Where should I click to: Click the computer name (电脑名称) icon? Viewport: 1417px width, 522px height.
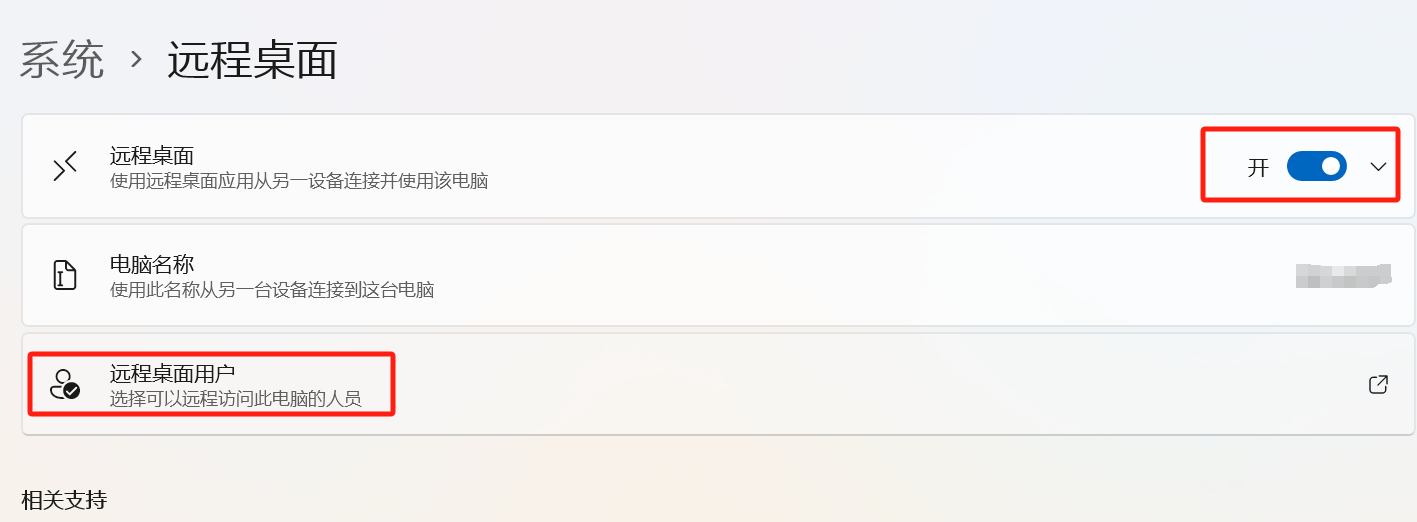65,275
